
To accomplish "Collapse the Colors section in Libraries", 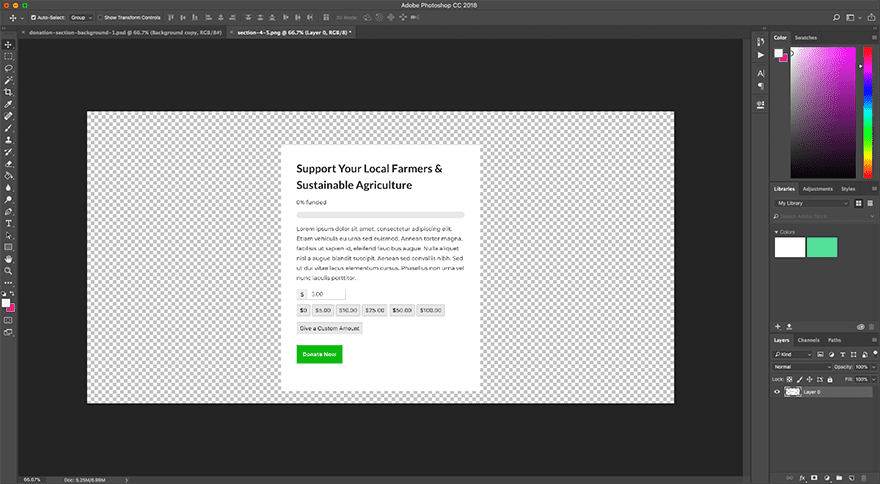I will point(777,232).
